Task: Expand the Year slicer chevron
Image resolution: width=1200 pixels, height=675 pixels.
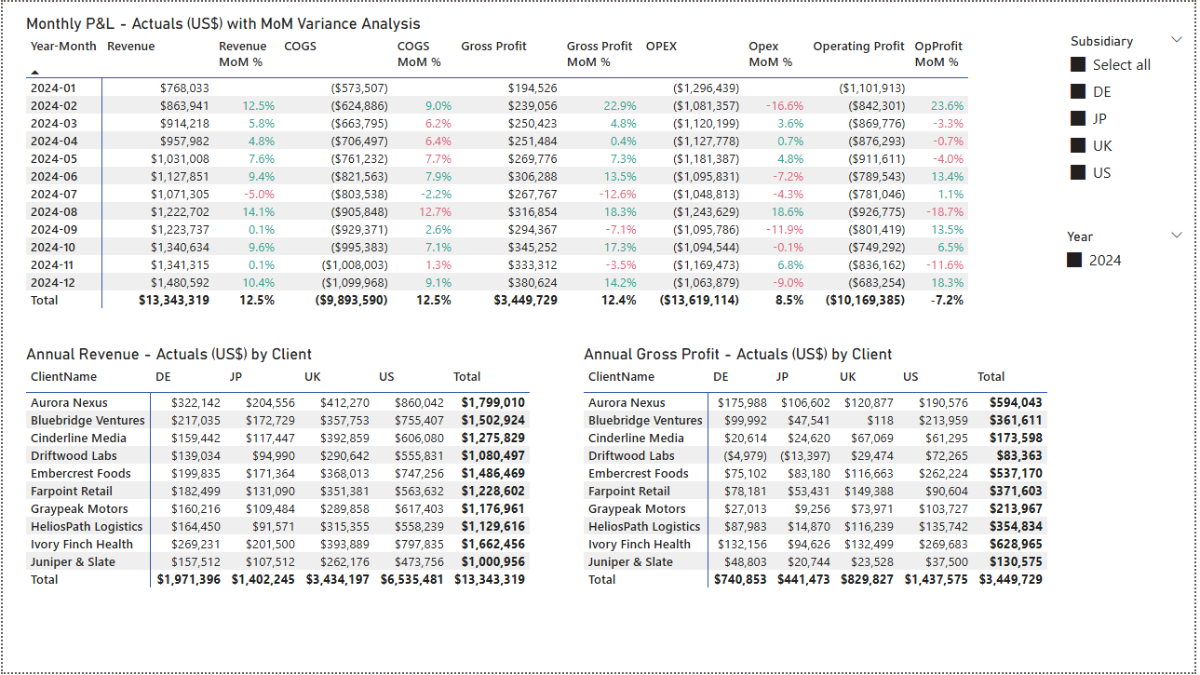Action: 1176,235
